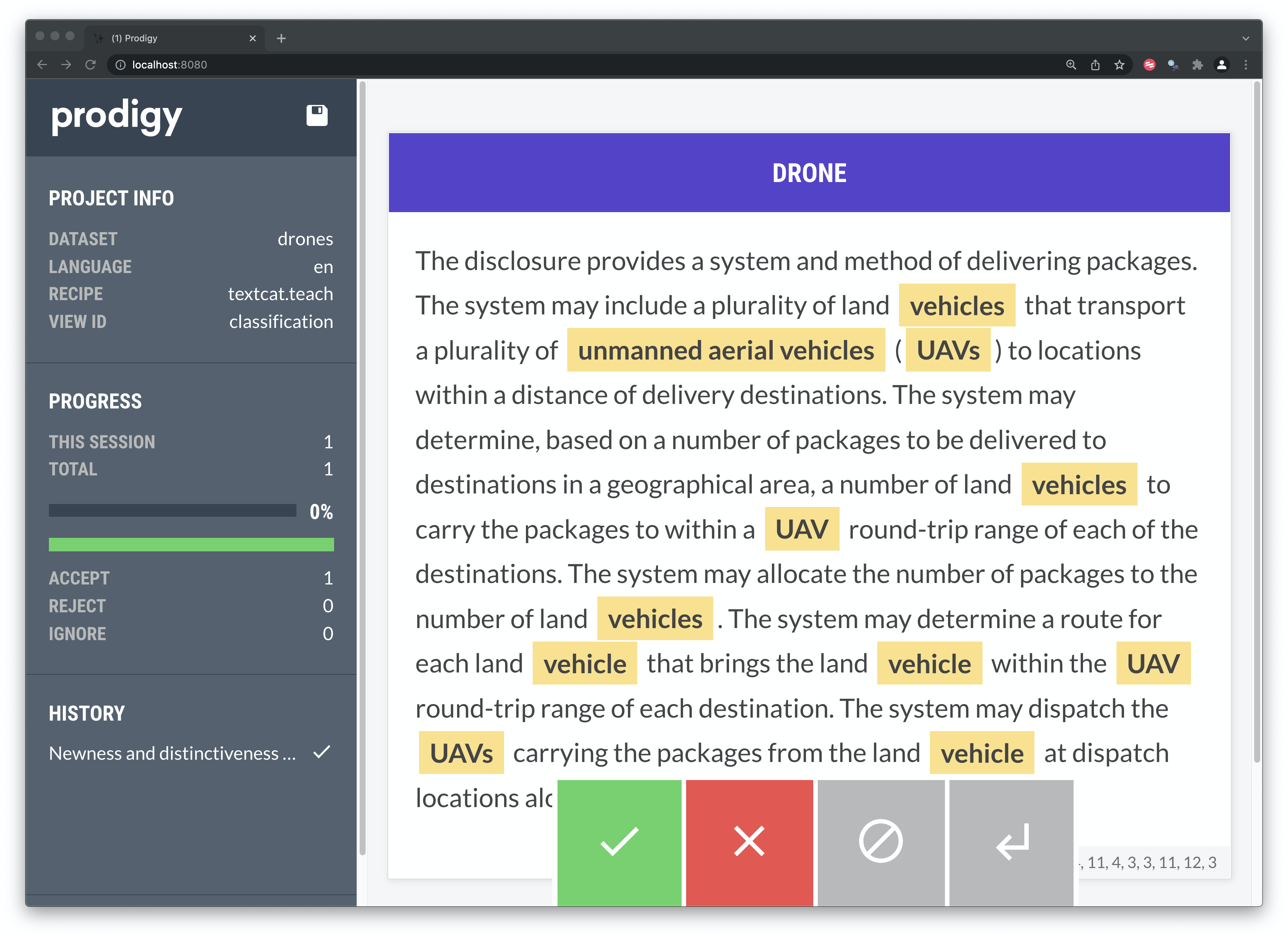Reject the example with the red X button
1288x938 pixels.
click(749, 842)
